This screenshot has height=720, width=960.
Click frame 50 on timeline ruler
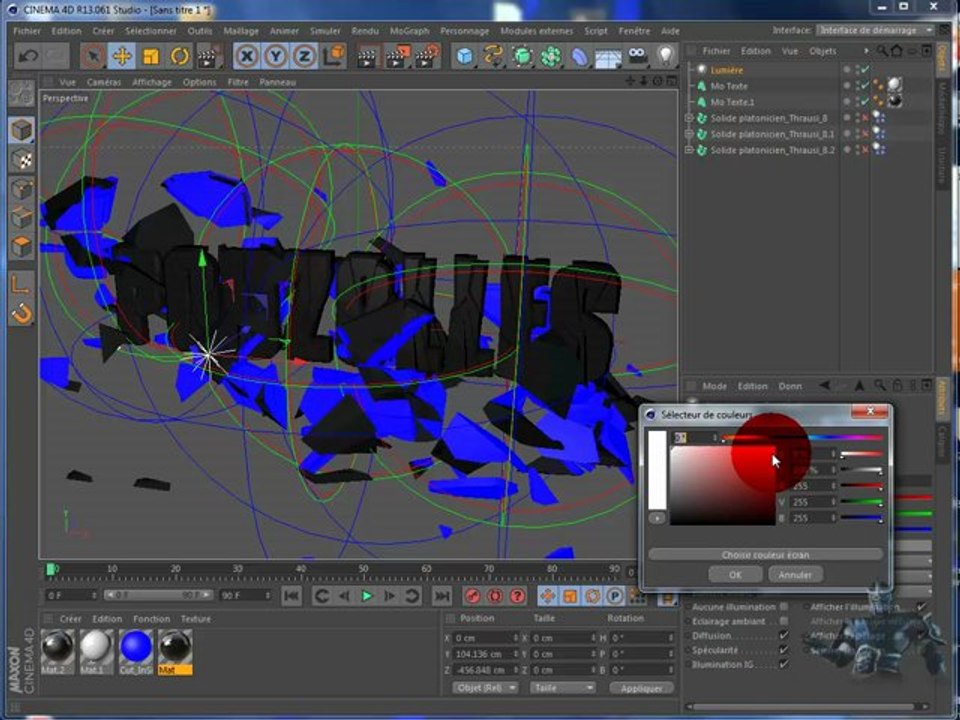[364, 569]
